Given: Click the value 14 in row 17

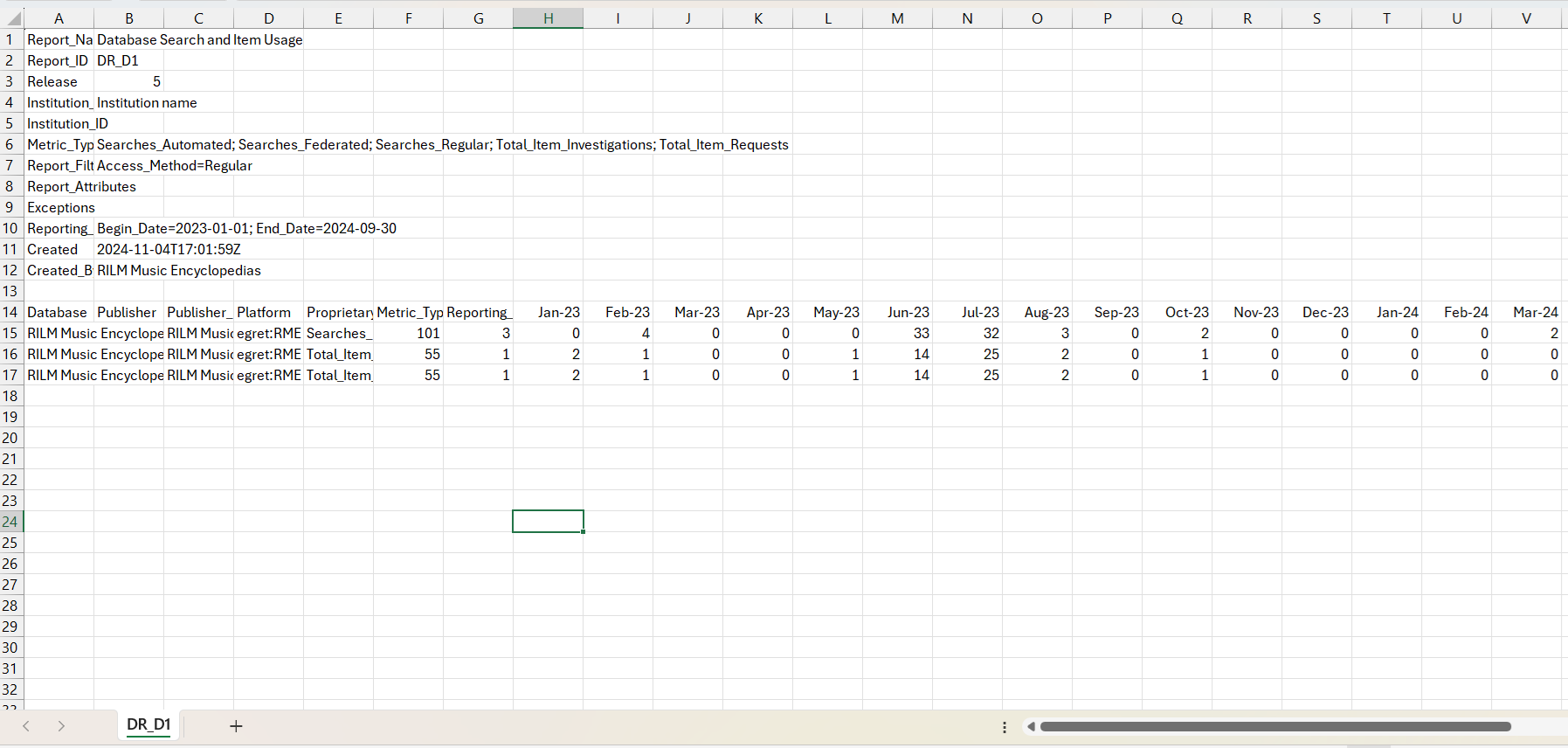Looking at the screenshot, I should 897,375.
